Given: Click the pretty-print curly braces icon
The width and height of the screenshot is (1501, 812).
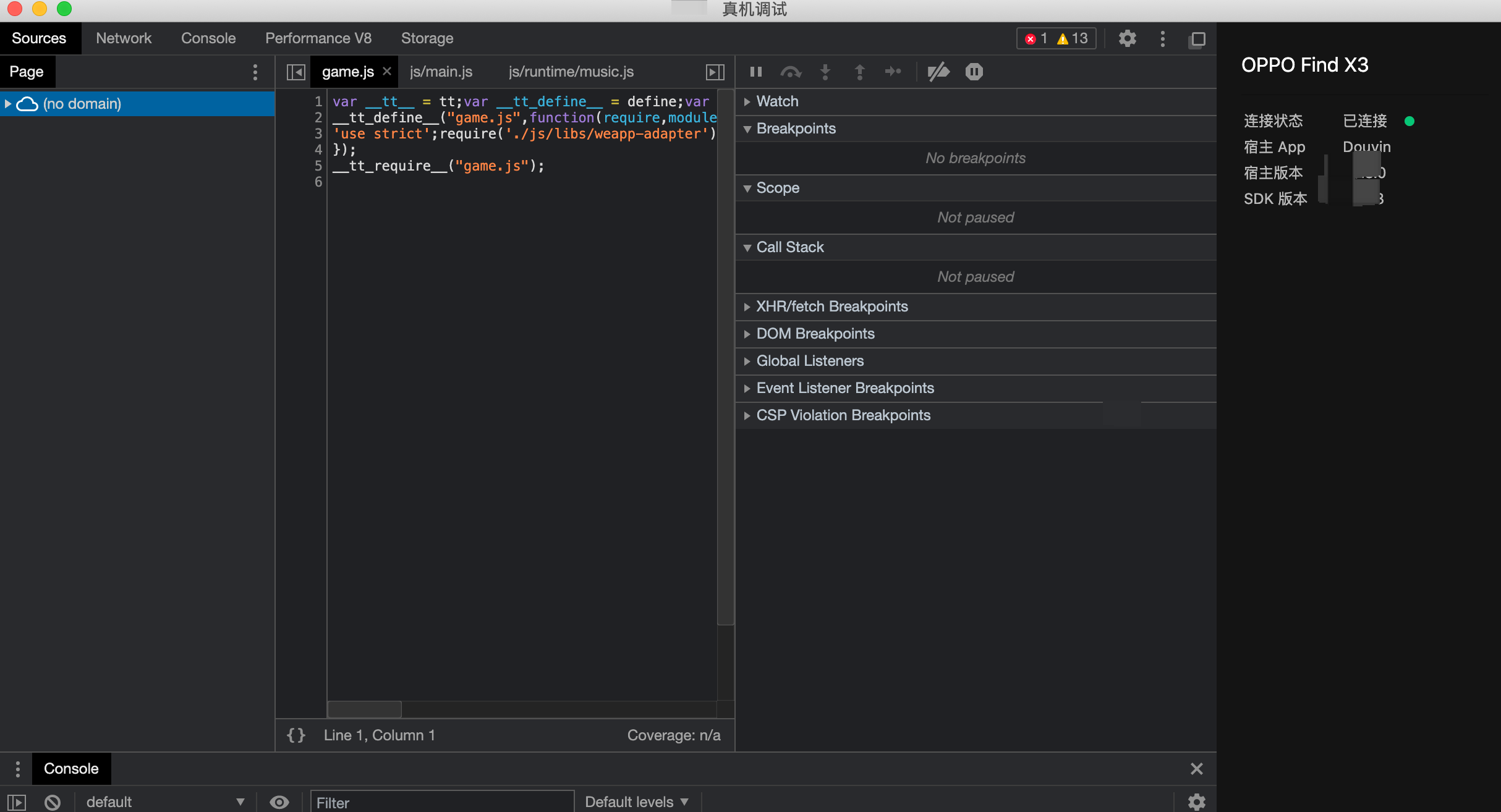Looking at the screenshot, I should [x=296, y=735].
